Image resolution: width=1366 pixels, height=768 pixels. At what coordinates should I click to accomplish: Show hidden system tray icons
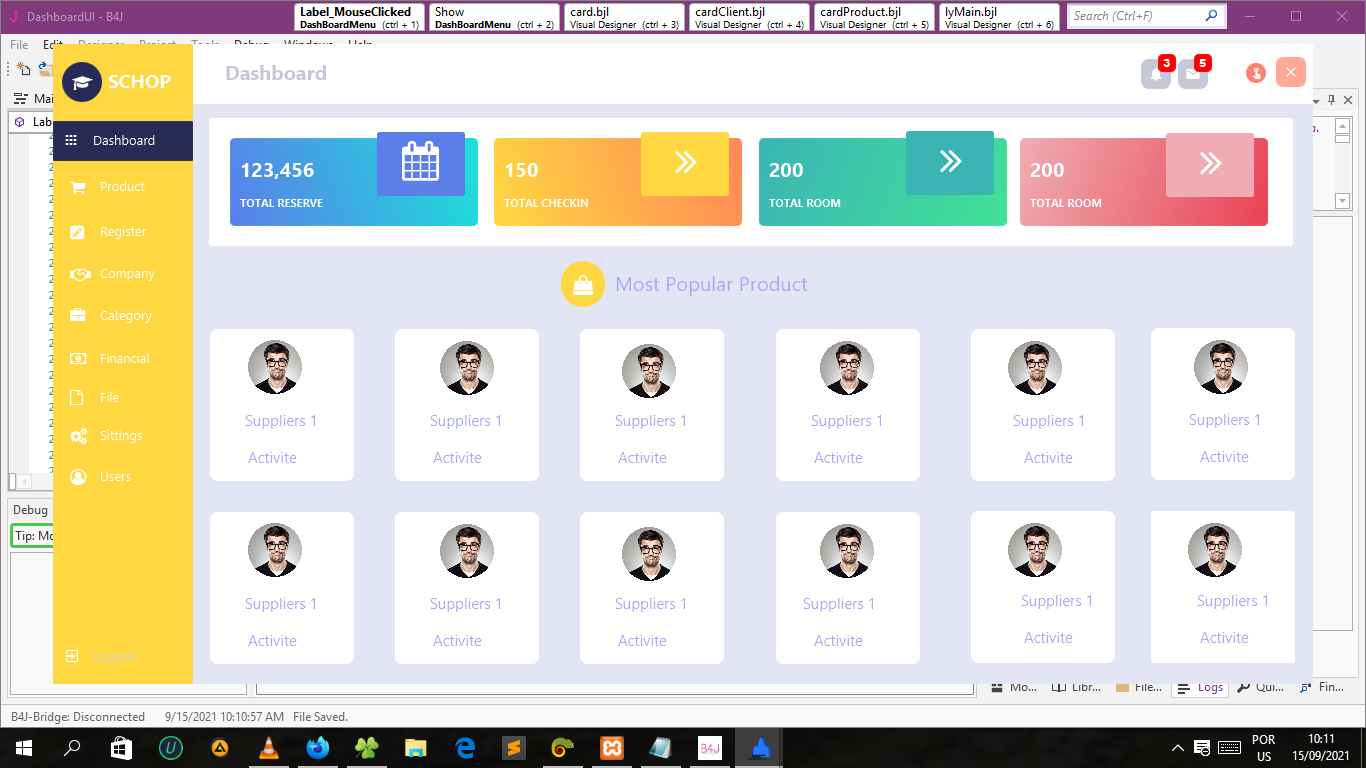click(x=1178, y=748)
